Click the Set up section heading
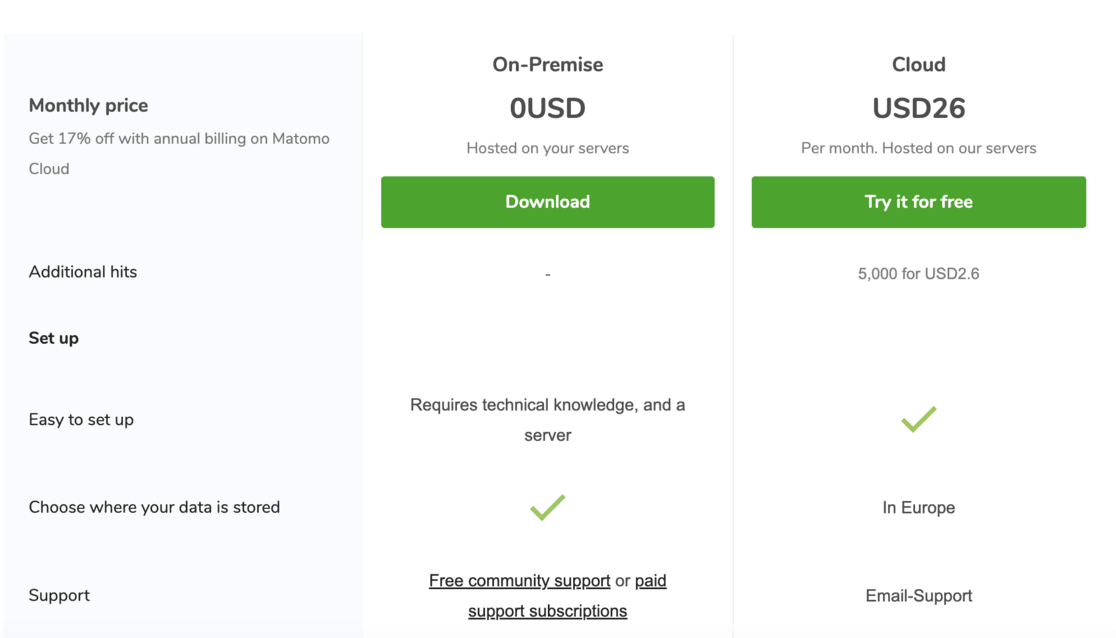 tap(54, 338)
